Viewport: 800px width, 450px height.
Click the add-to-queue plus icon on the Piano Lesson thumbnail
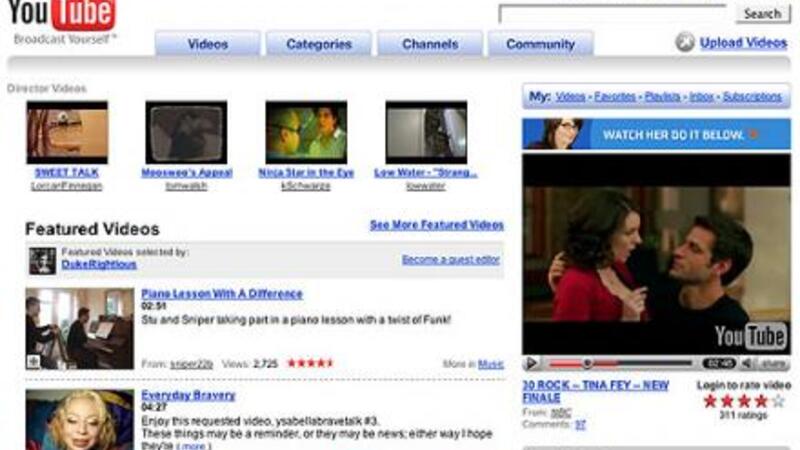[x=34, y=361]
